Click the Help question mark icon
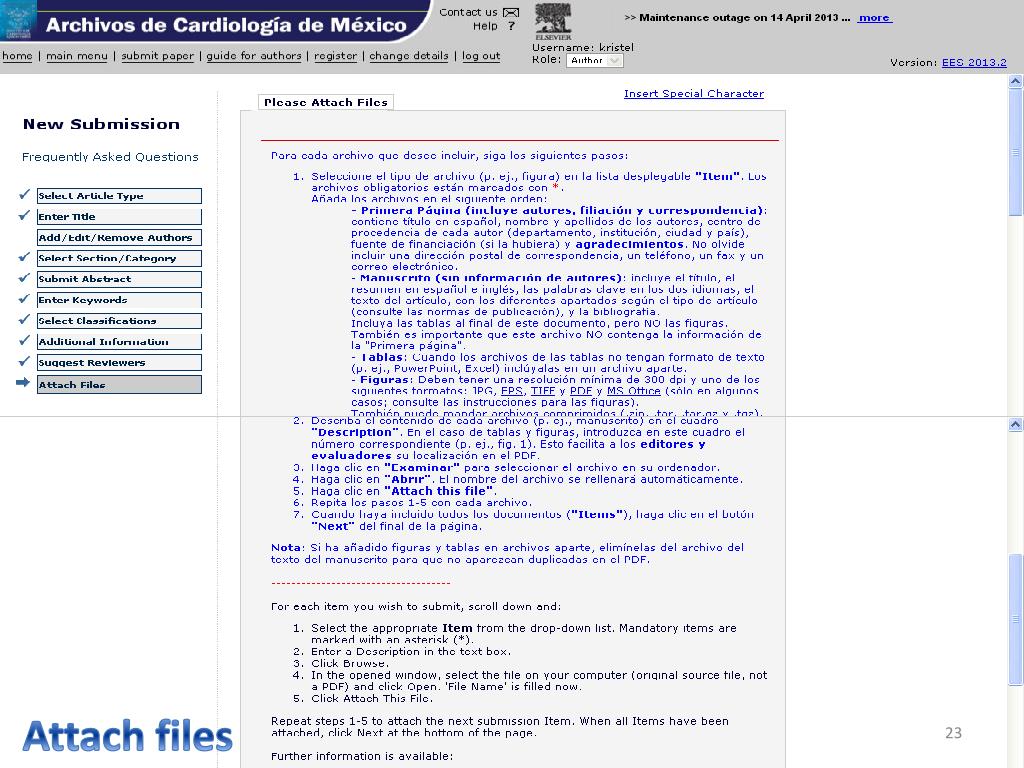This screenshot has width=1024, height=768. (511, 26)
